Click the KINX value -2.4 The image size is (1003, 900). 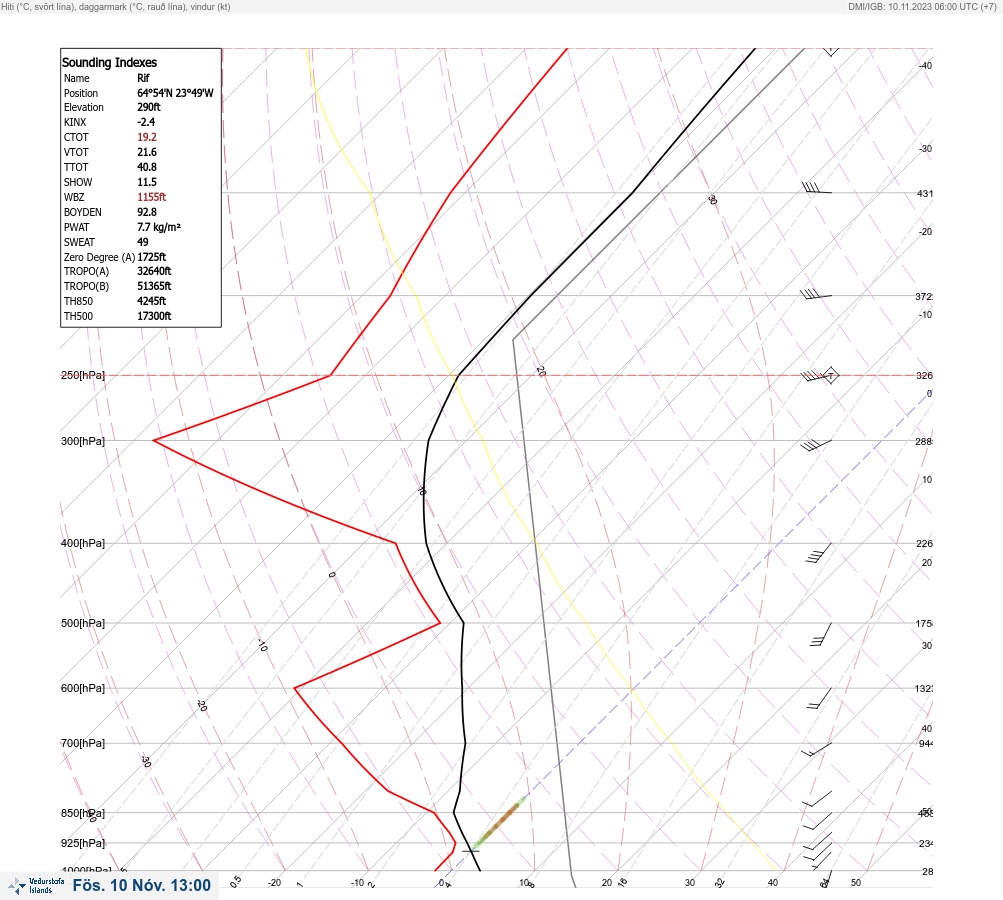click(x=146, y=122)
